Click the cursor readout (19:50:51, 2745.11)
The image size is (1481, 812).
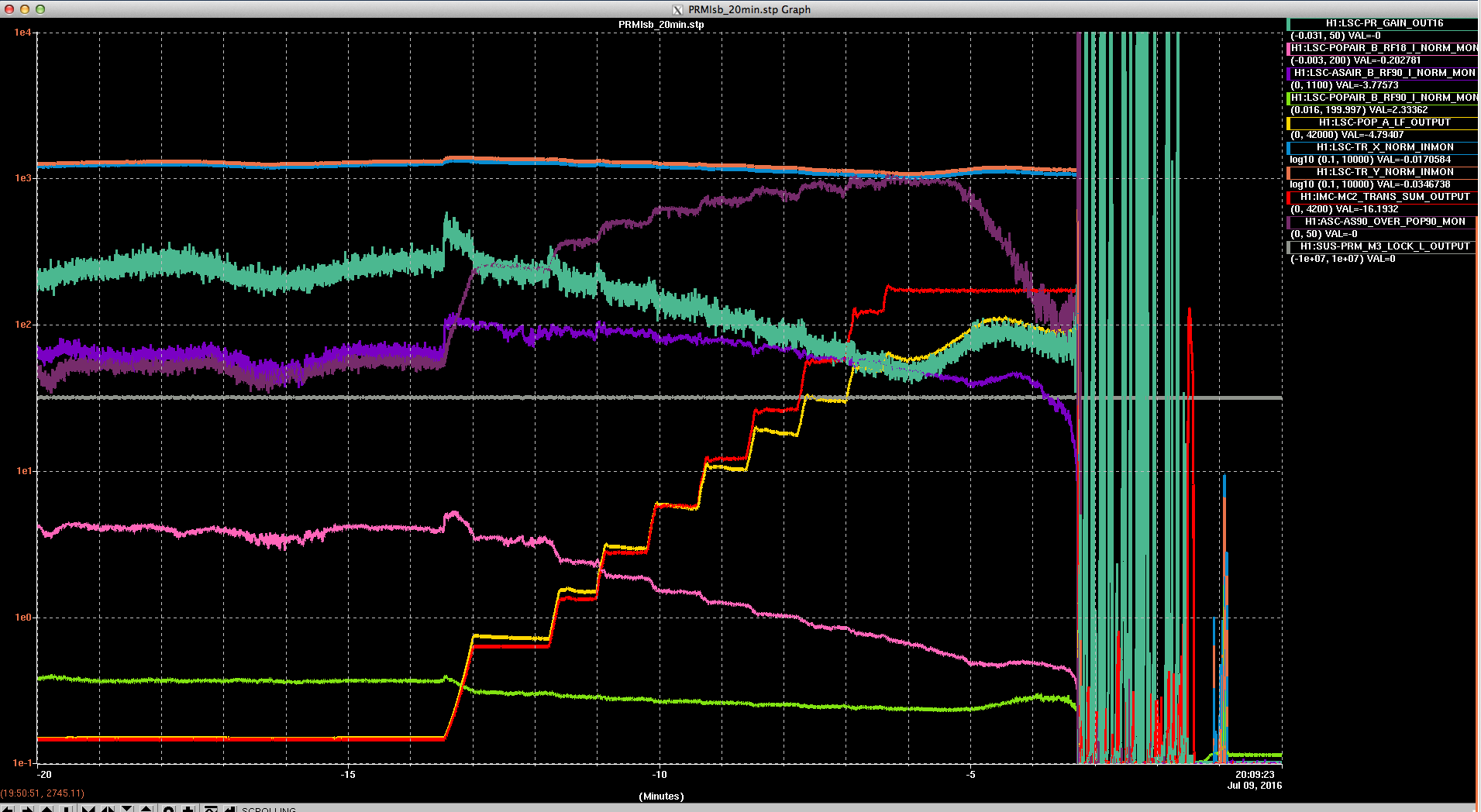(43, 793)
